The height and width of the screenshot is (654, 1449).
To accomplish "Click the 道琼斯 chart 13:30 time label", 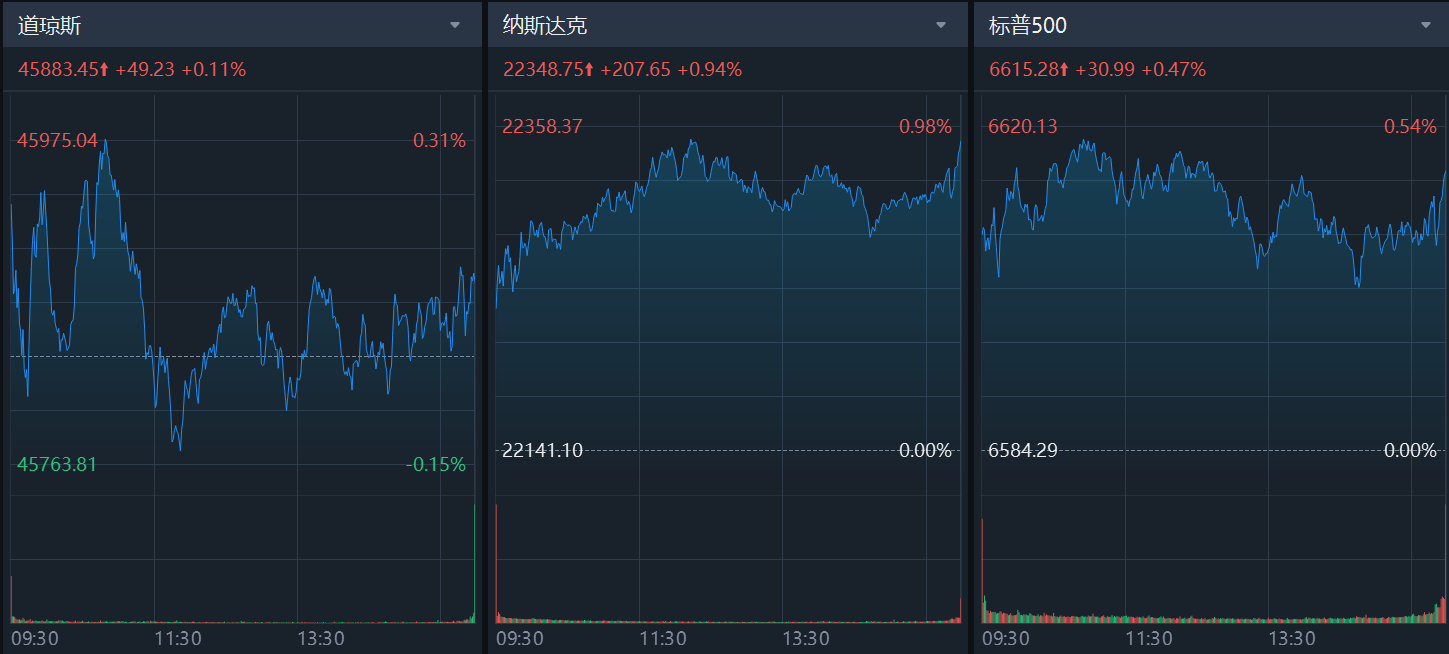I will [x=319, y=638].
